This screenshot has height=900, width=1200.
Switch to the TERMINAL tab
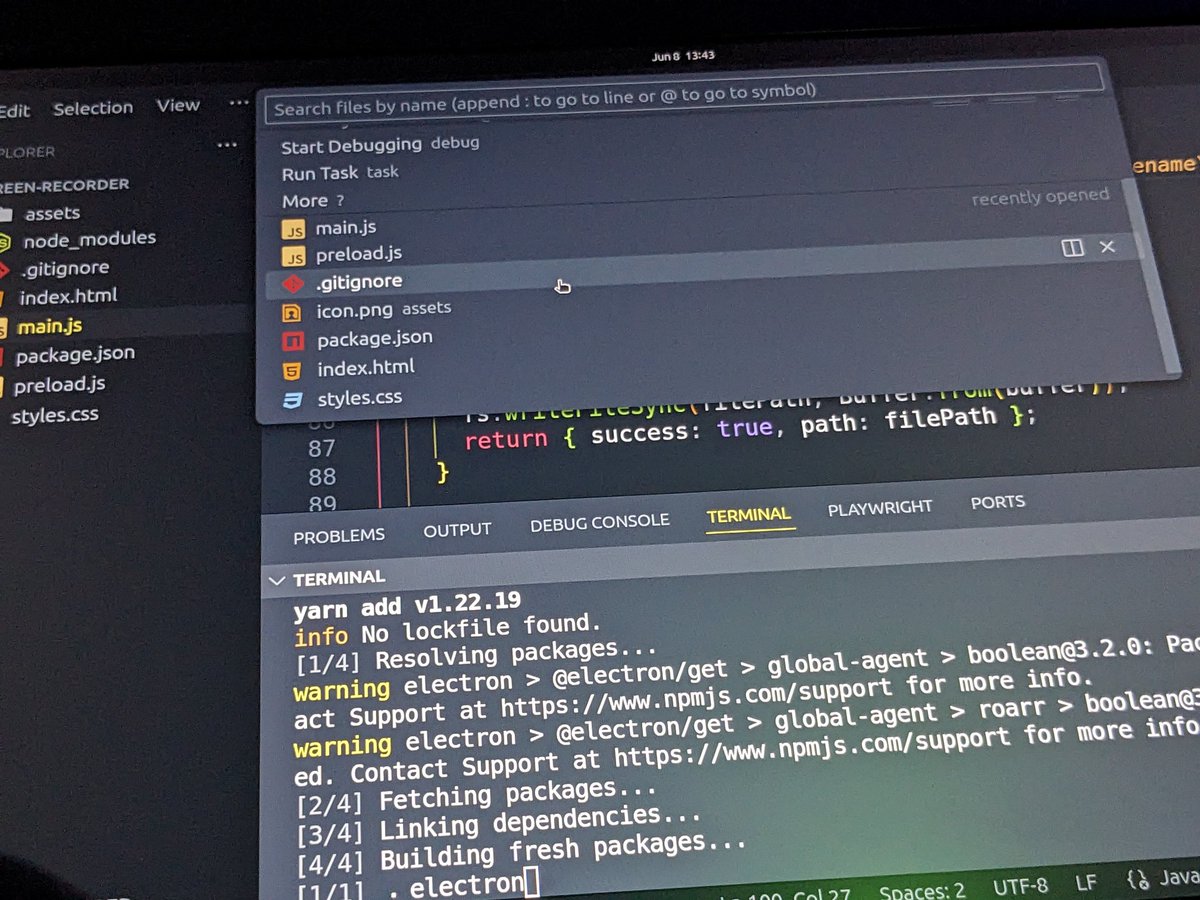point(749,515)
